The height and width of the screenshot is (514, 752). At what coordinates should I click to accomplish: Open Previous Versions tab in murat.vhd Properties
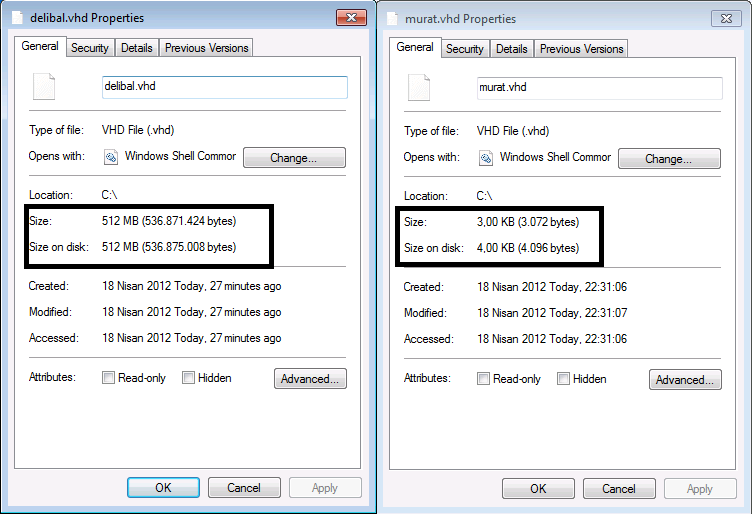pyautogui.click(x=582, y=49)
